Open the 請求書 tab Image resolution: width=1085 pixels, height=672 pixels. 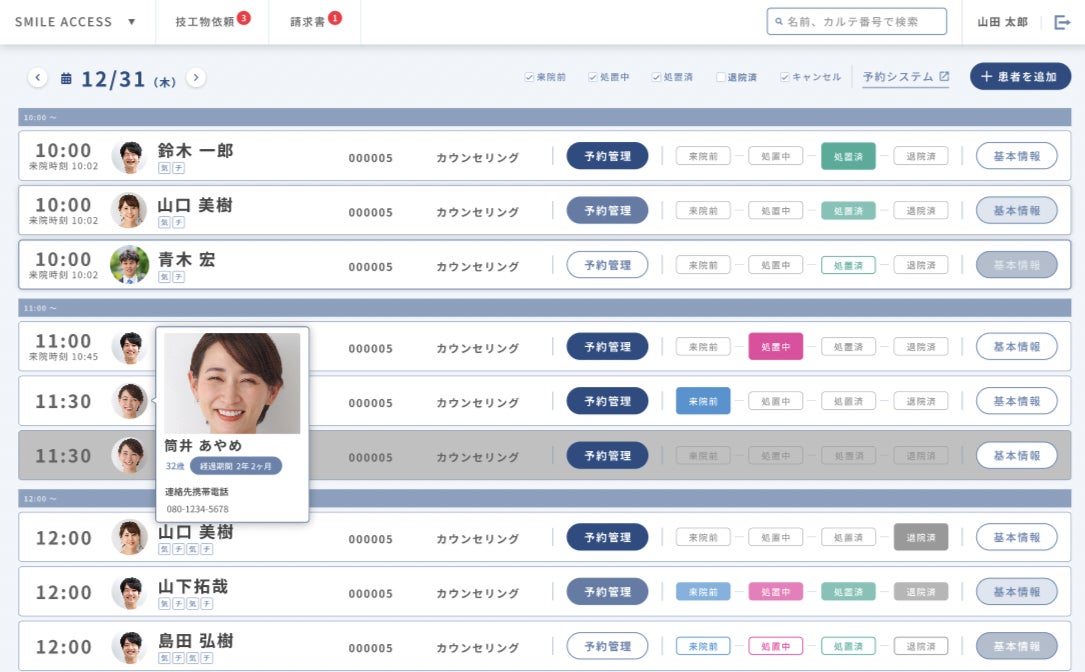[307, 22]
